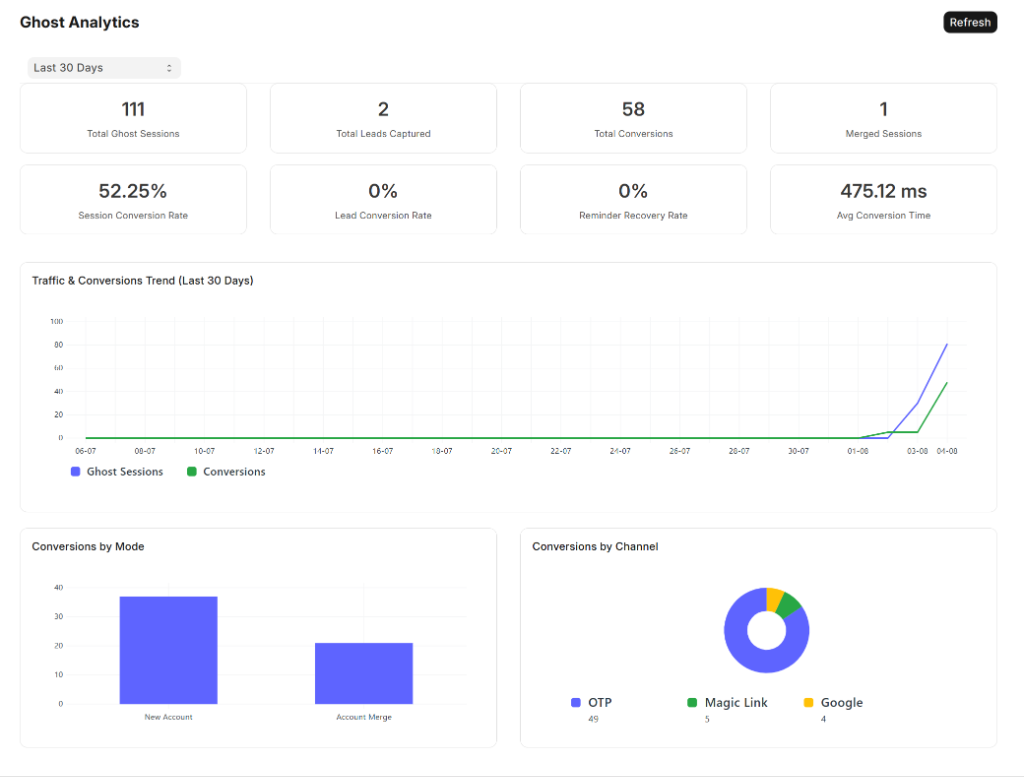Click the Google legend label
The width and height of the screenshot is (1024, 777).
pyautogui.click(x=842, y=703)
